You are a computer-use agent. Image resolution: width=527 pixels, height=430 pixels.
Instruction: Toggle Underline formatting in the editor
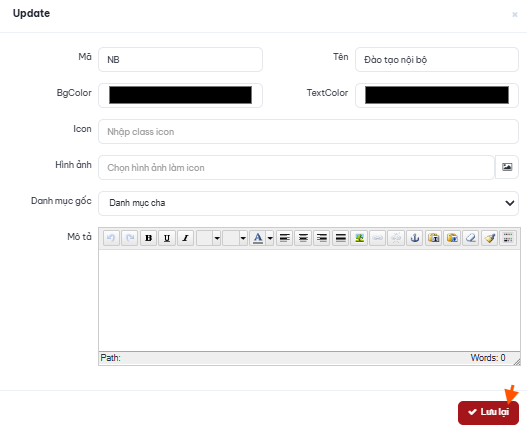click(x=167, y=238)
